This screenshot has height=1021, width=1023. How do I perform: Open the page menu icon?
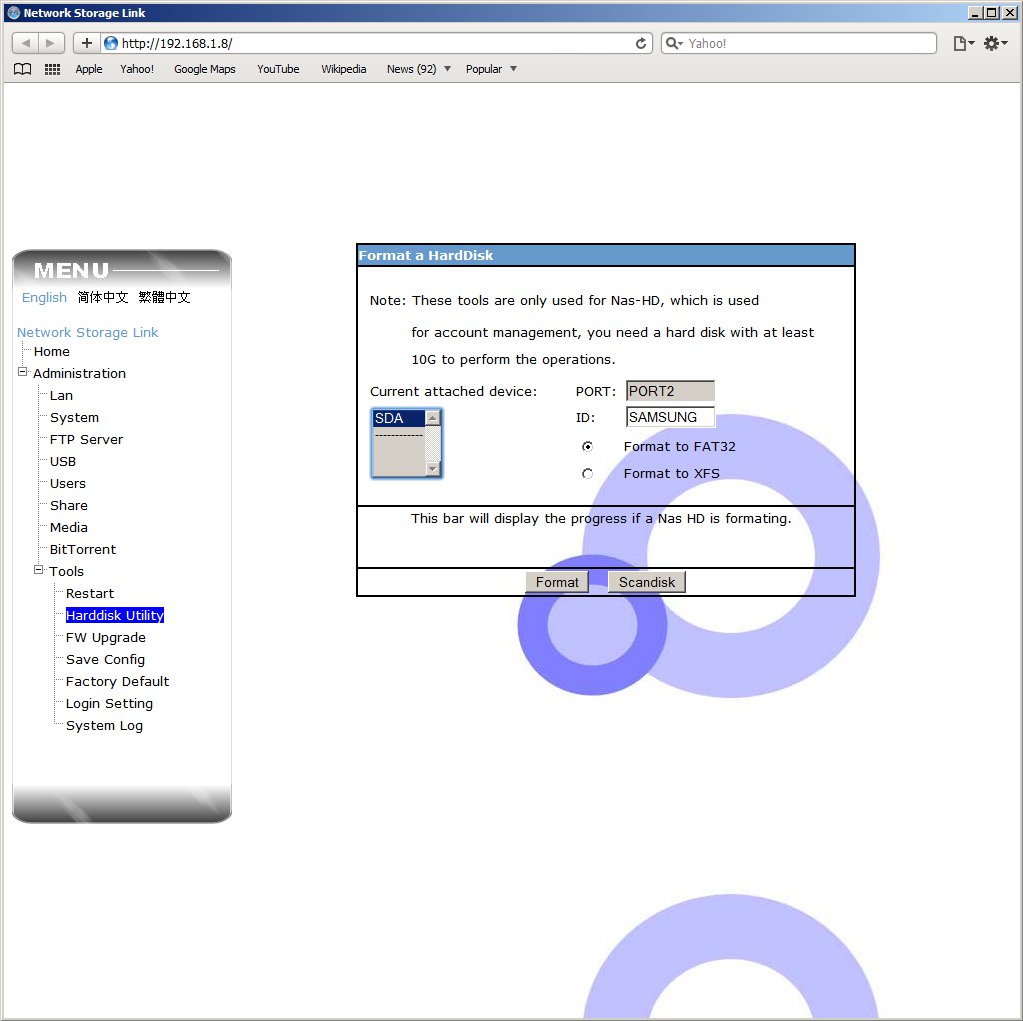(x=963, y=43)
